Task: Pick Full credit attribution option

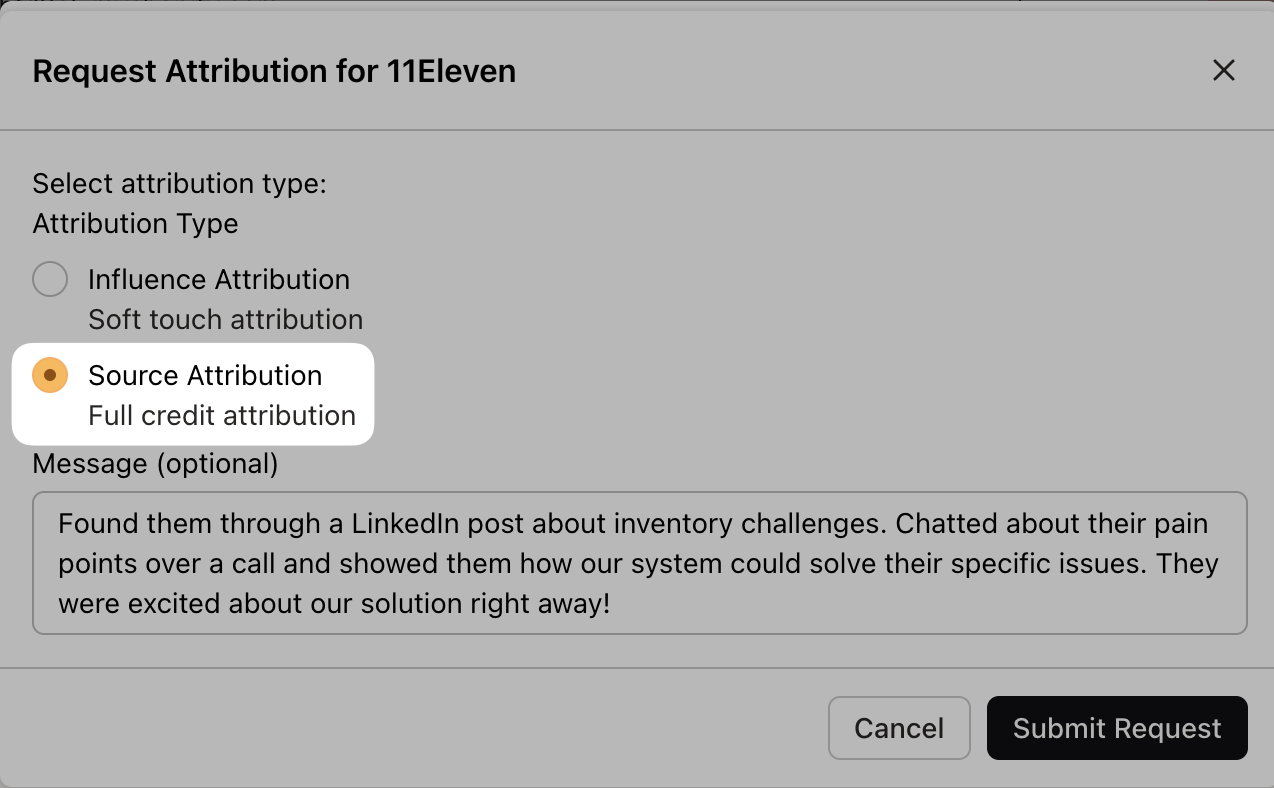Action: (x=222, y=415)
